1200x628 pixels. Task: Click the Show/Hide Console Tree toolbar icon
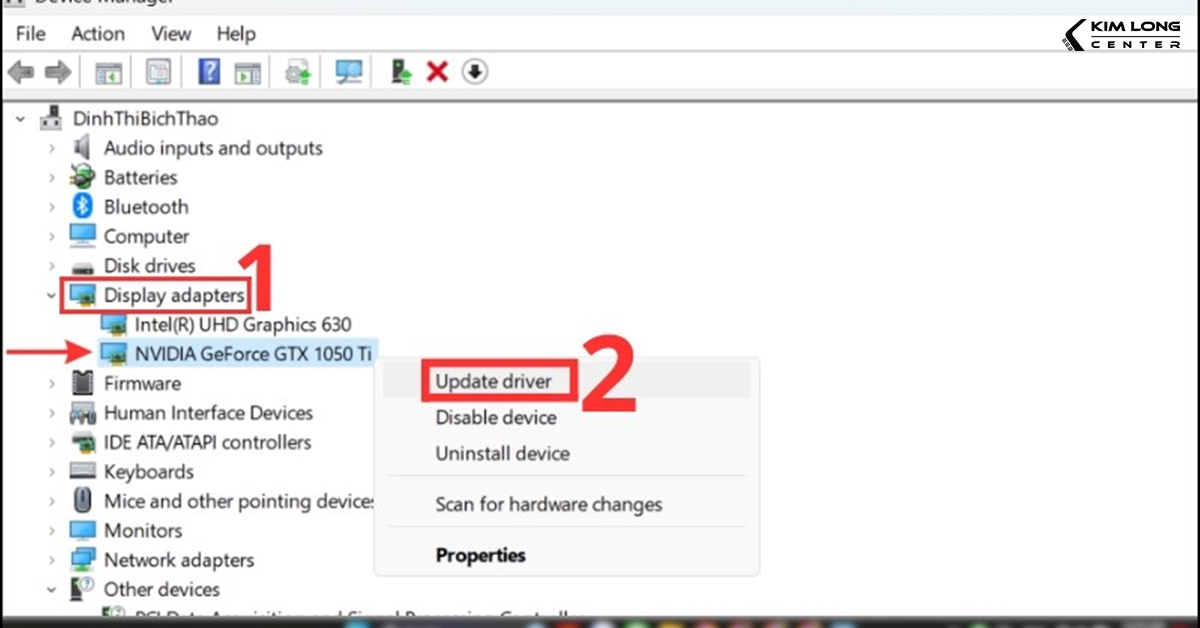coord(108,71)
